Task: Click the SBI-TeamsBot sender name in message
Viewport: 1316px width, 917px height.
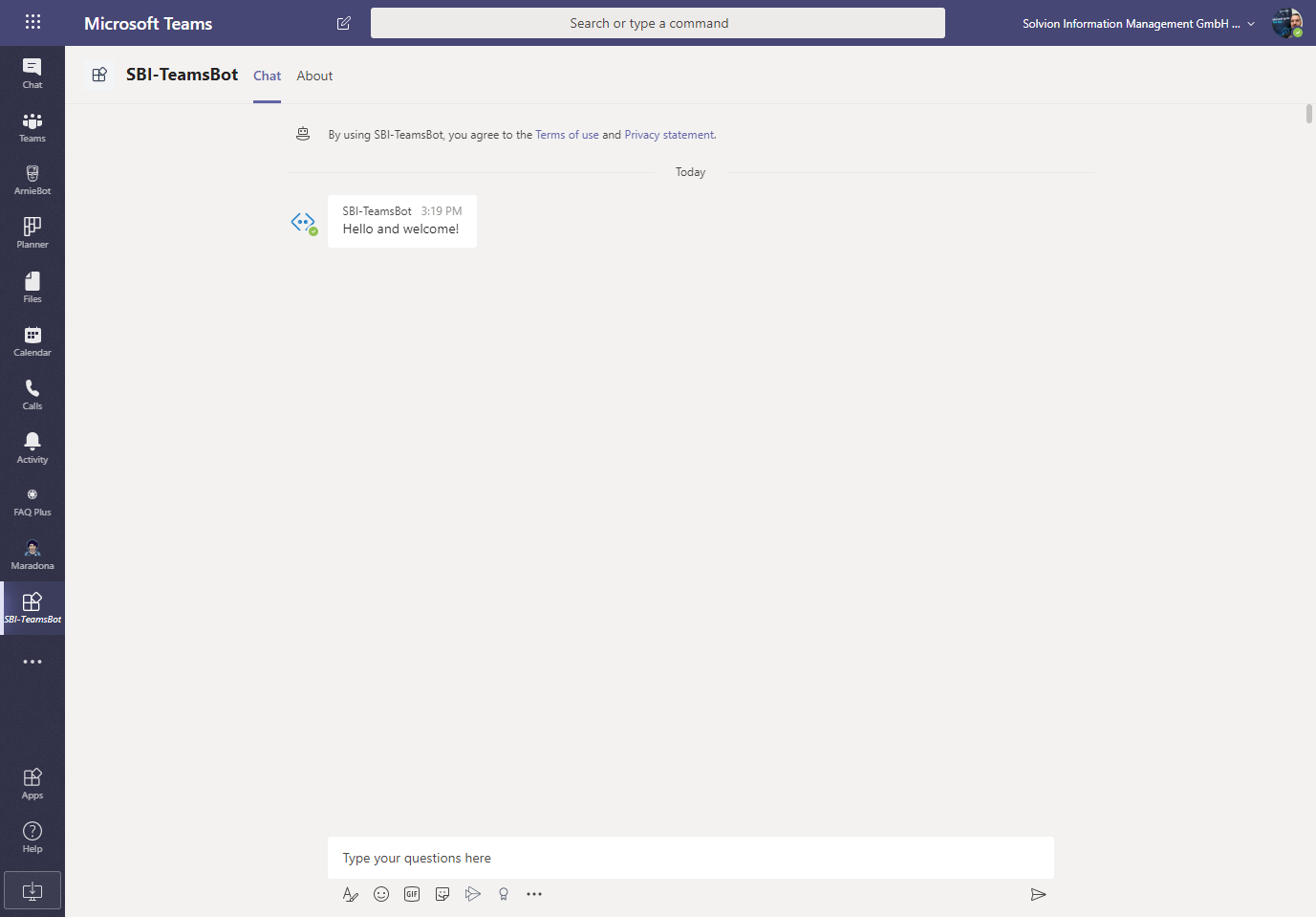Action: (377, 211)
